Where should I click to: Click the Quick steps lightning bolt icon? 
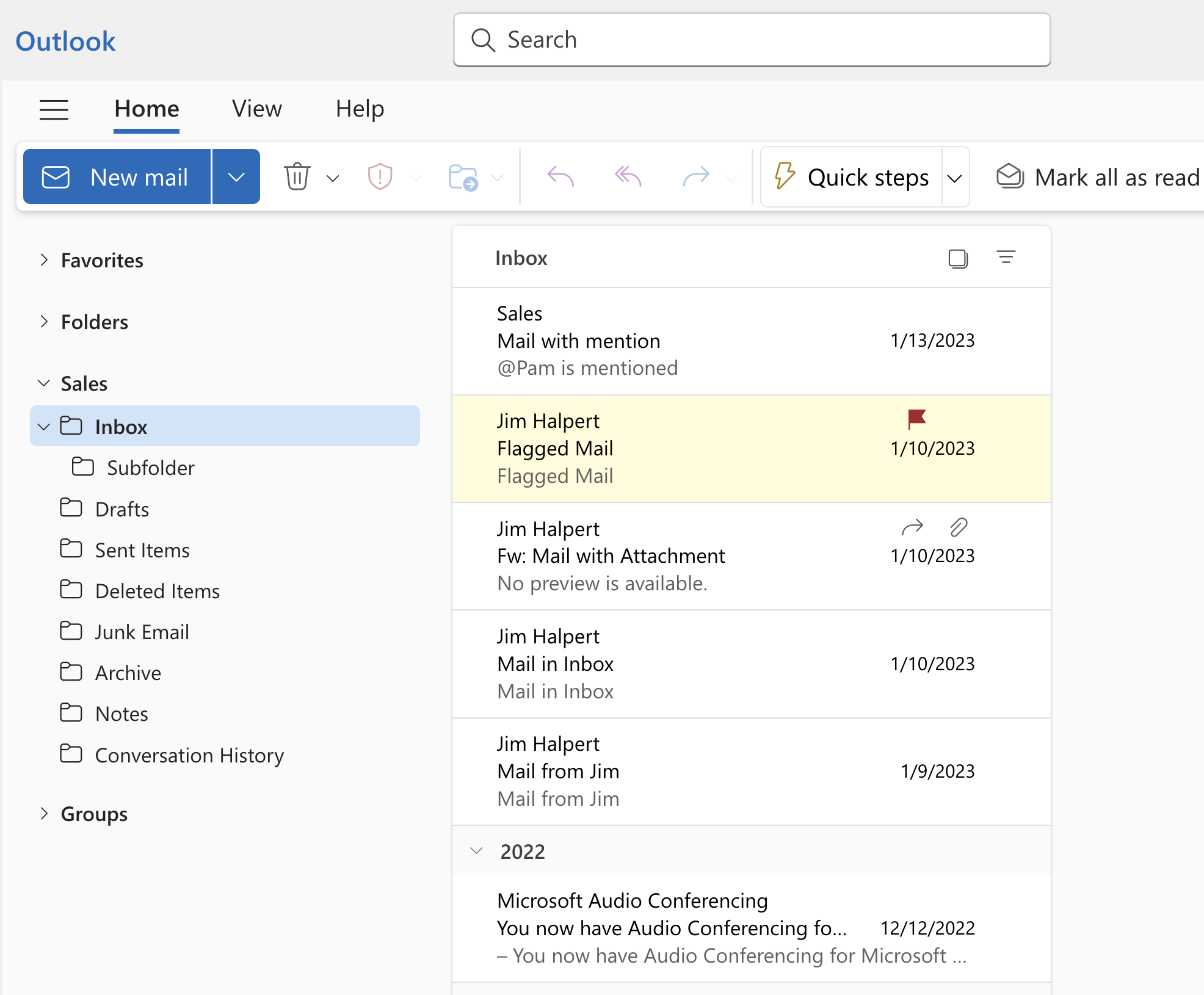[x=784, y=177]
